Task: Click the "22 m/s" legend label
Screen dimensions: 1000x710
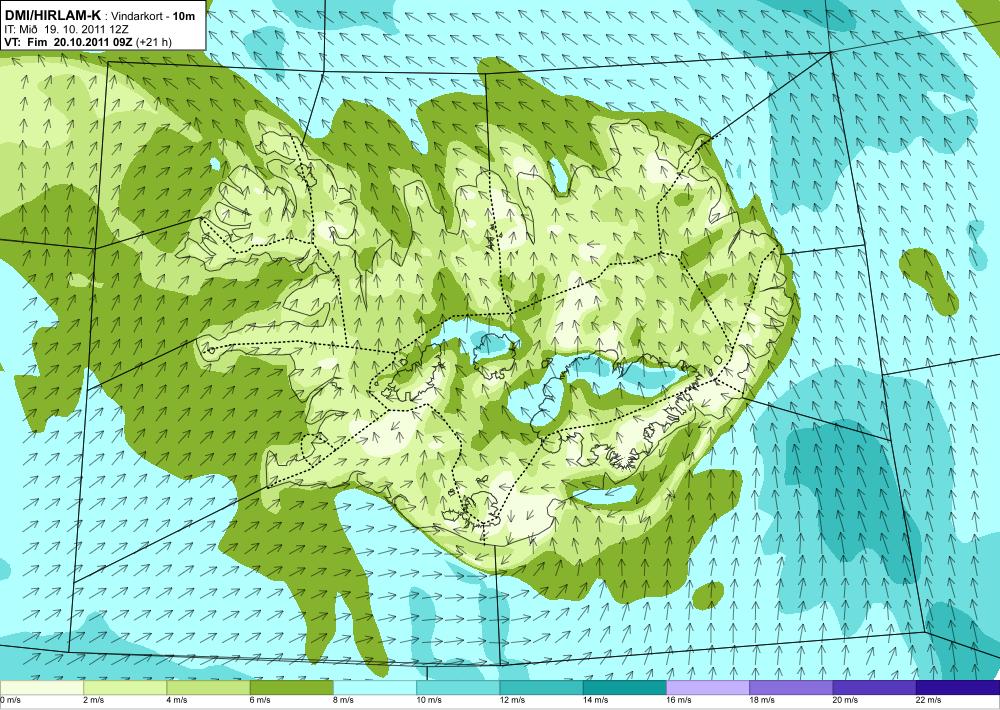Action: [x=928, y=700]
